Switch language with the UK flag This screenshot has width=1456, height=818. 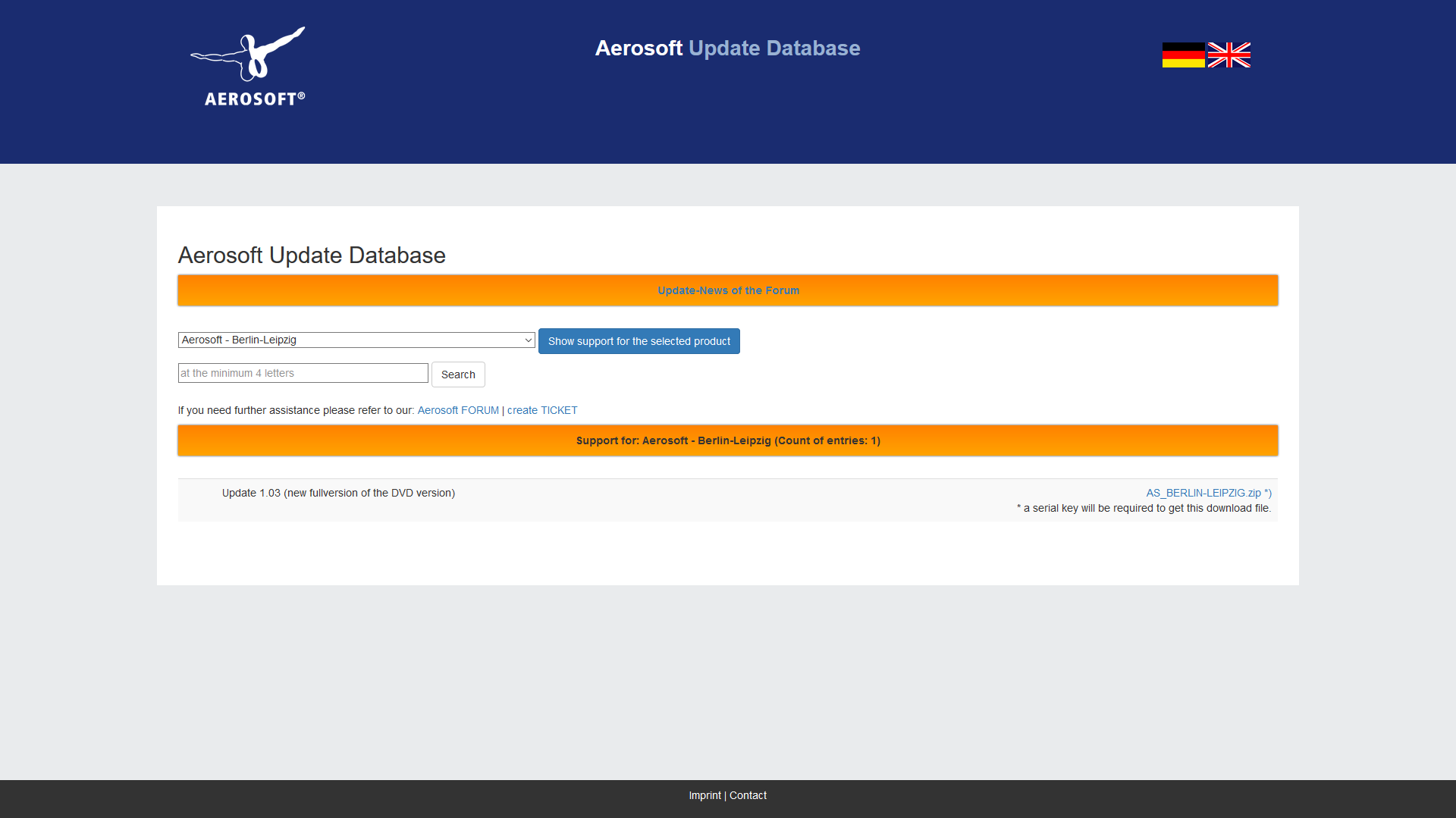coord(1229,55)
